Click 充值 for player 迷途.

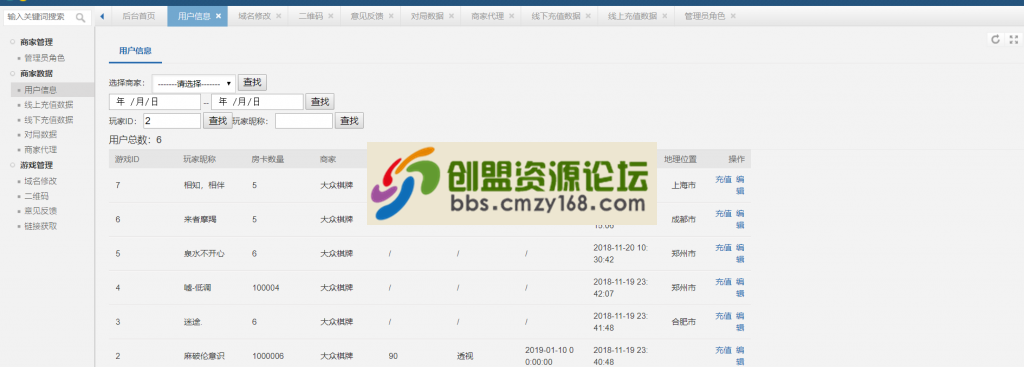coord(723,315)
